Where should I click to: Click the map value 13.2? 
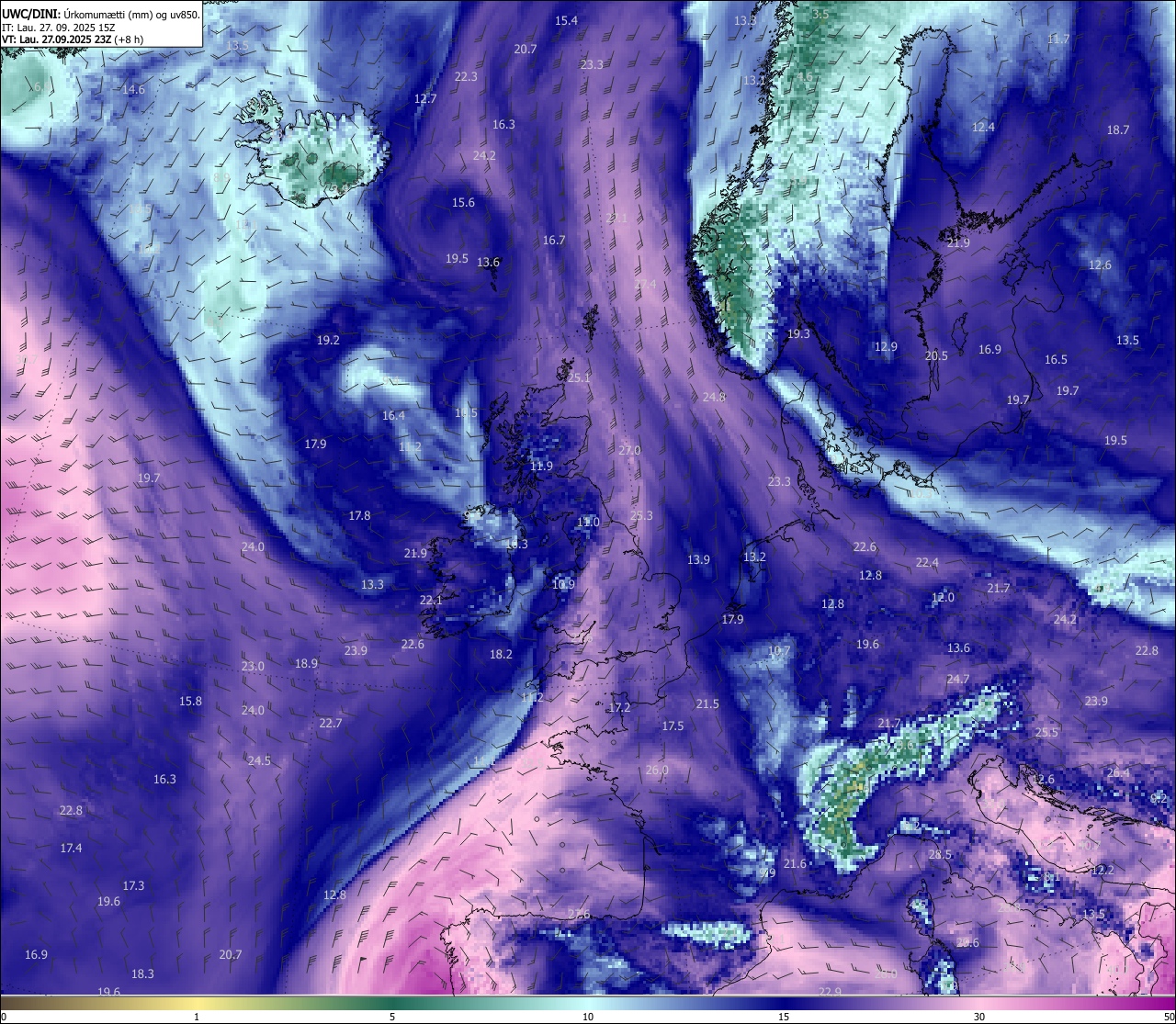pyautogui.click(x=754, y=557)
